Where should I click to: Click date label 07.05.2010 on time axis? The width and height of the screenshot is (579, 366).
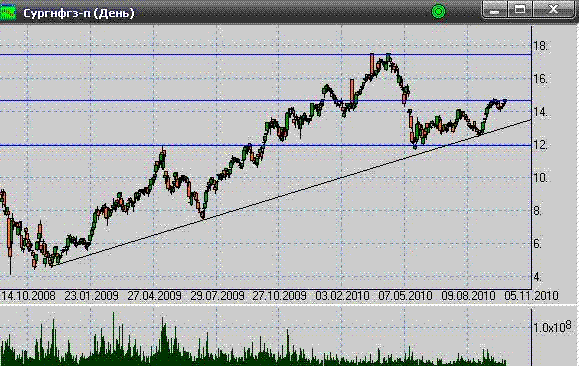coord(405,296)
